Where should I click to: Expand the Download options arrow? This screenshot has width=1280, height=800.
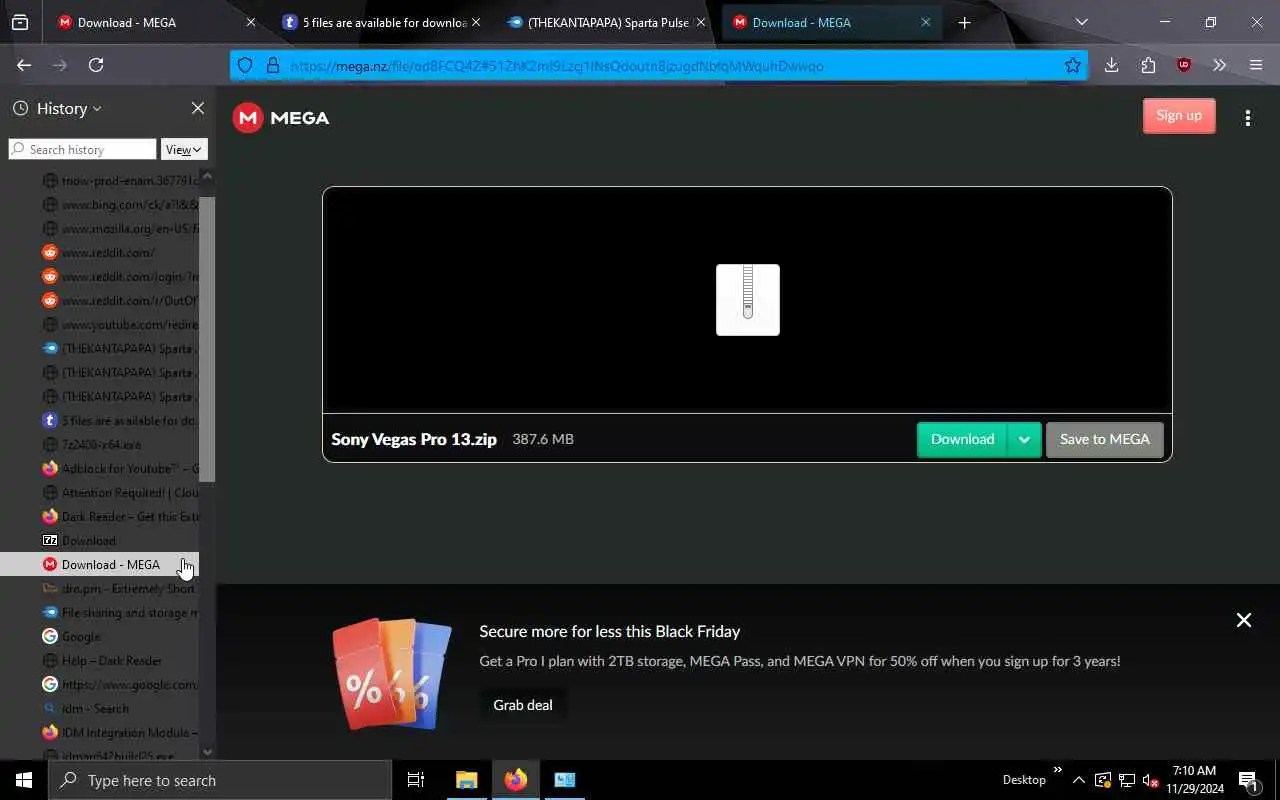(x=1024, y=440)
